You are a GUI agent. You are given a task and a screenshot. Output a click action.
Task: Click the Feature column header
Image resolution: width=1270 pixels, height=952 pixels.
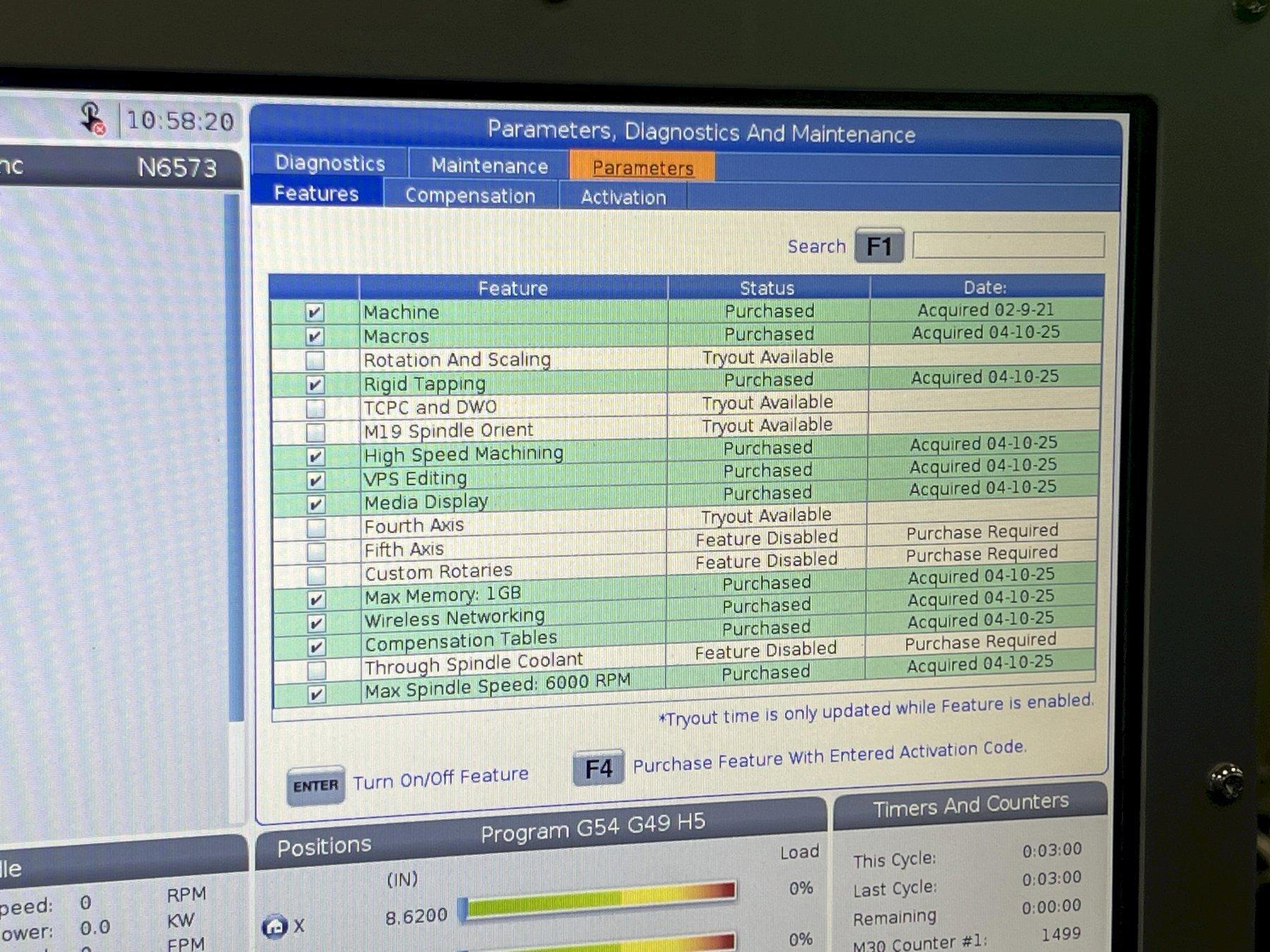click(x=513, y=288)
